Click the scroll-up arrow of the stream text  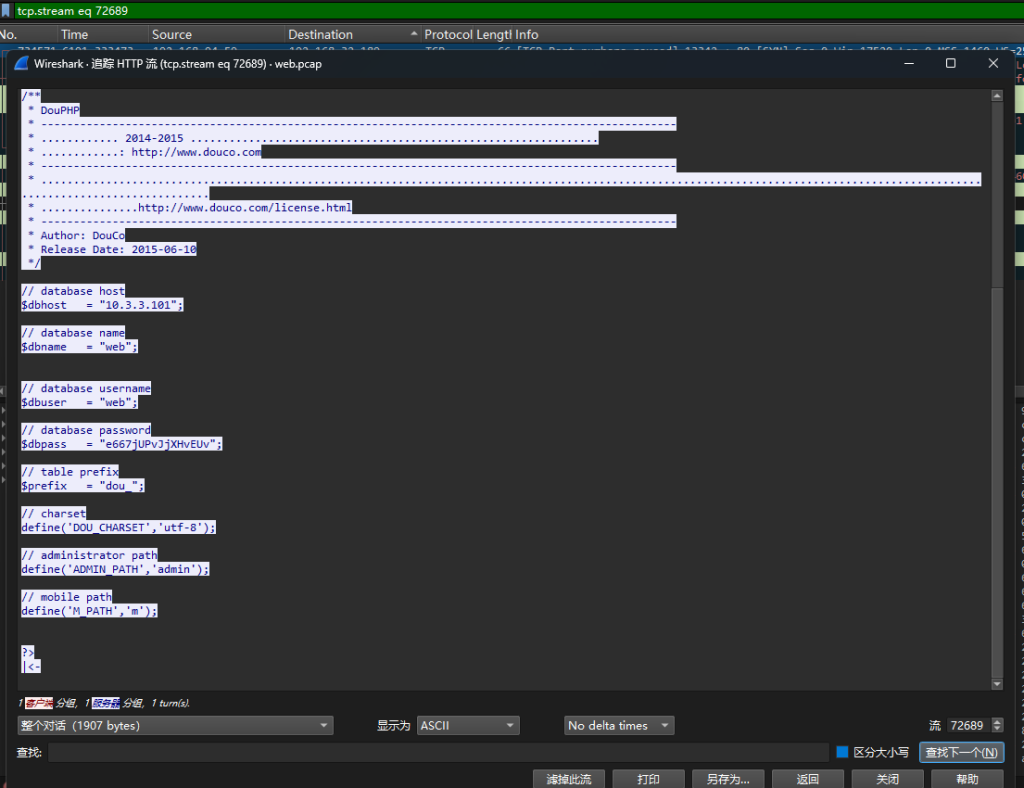point(996,96)
